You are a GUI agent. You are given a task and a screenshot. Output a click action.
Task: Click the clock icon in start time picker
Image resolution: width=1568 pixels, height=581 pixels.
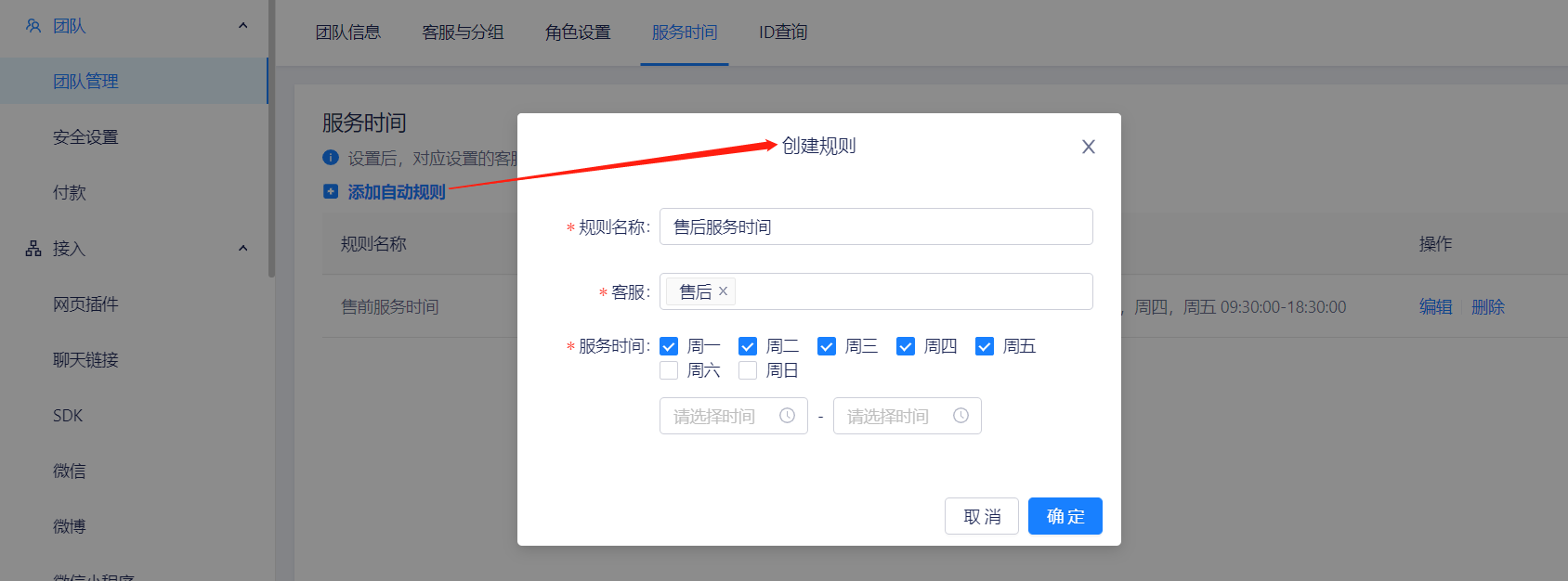pyautogui.click(x=787, y=416)
